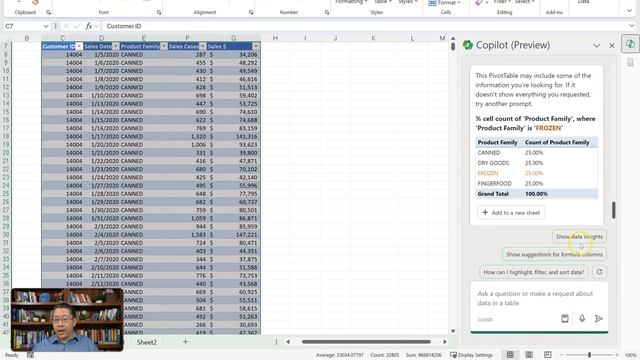Click the Name Box showing C7

[22, 26]
